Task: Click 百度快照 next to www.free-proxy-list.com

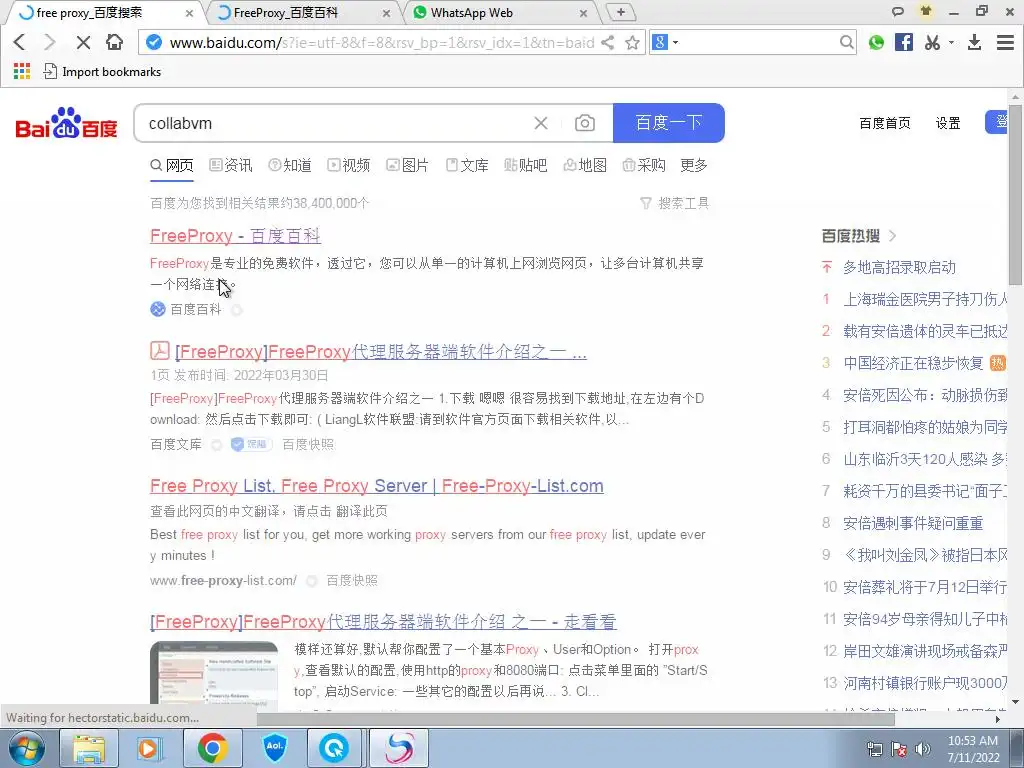Action: tap(351, 581)
